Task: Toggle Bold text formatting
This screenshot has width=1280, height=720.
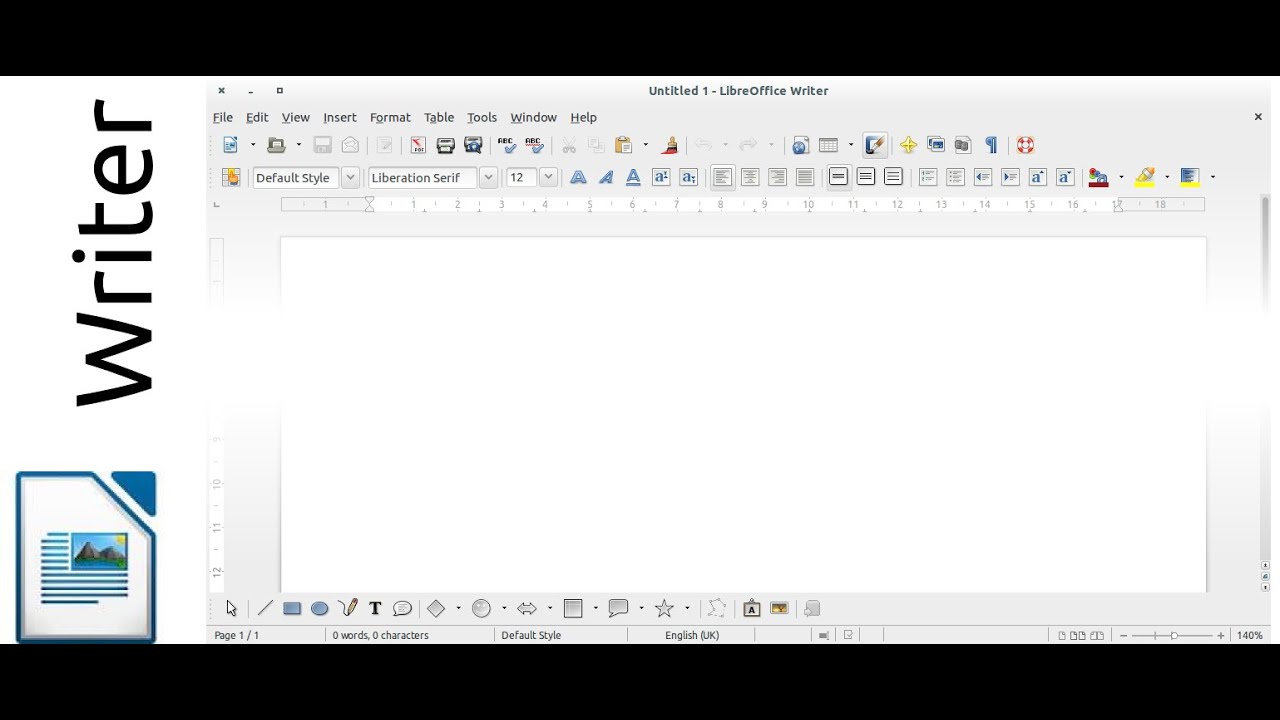Action: (578, 177)
